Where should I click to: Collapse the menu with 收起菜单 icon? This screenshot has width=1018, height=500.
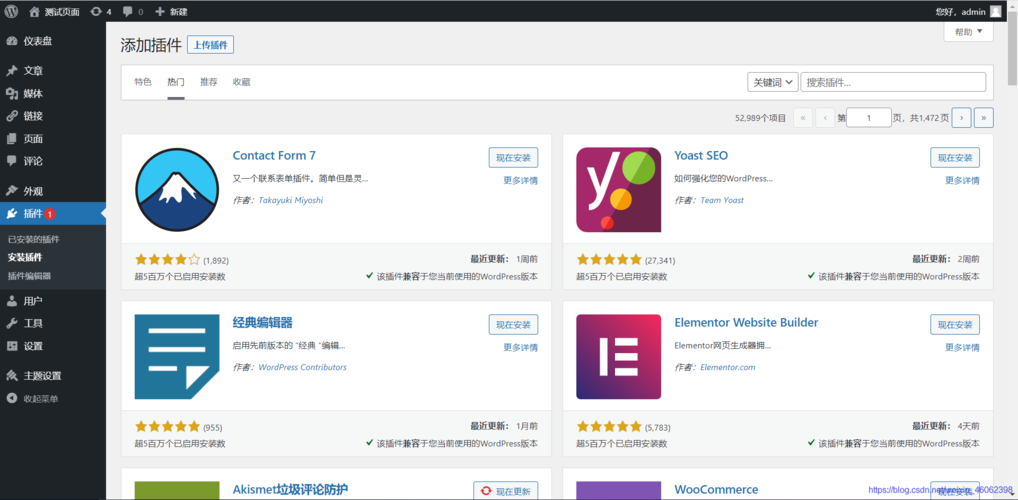tap(12, 398)
